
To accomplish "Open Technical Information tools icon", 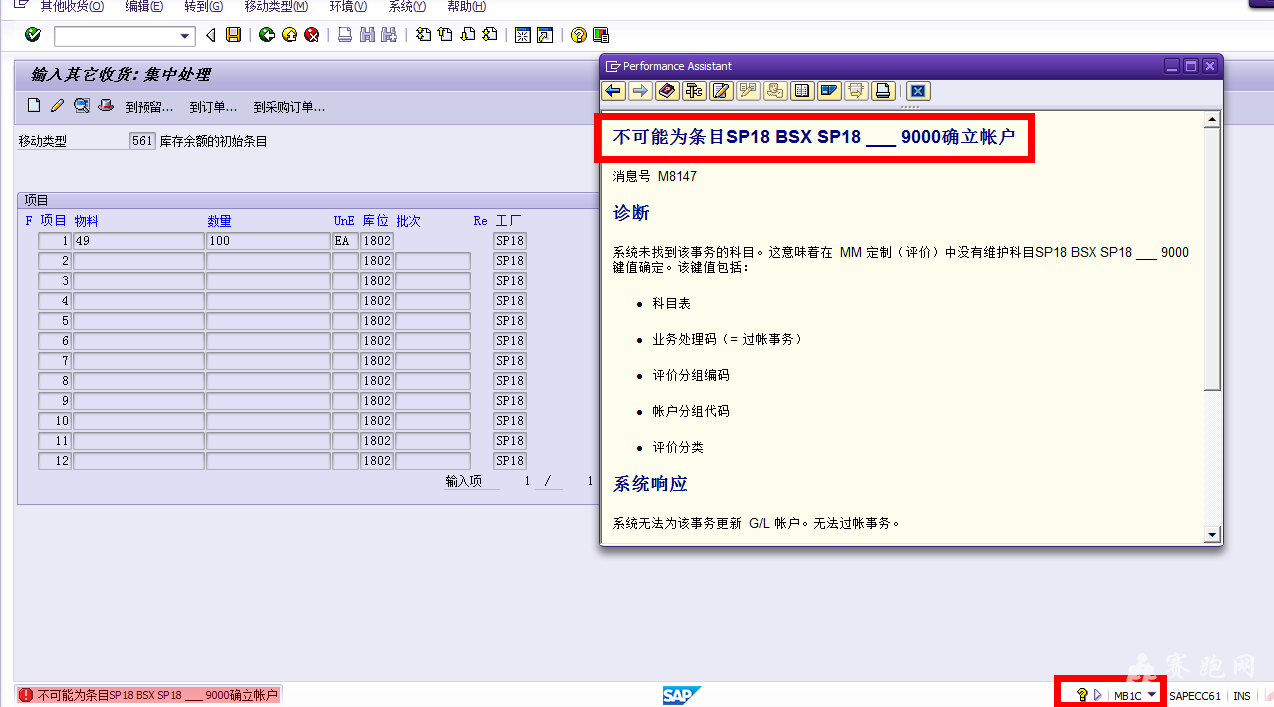I will (x=694, y=91).
